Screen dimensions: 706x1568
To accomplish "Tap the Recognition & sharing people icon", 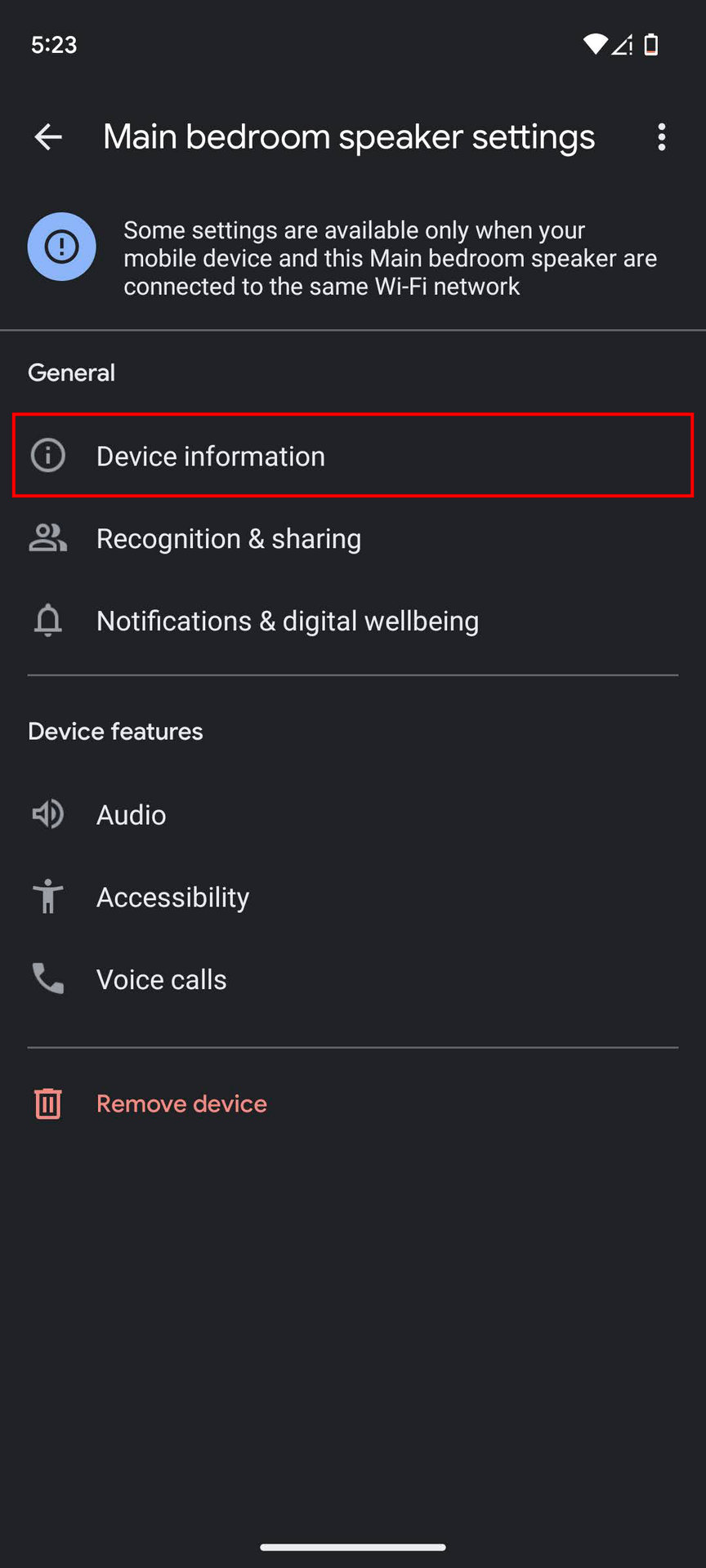I will click(48, 538).
